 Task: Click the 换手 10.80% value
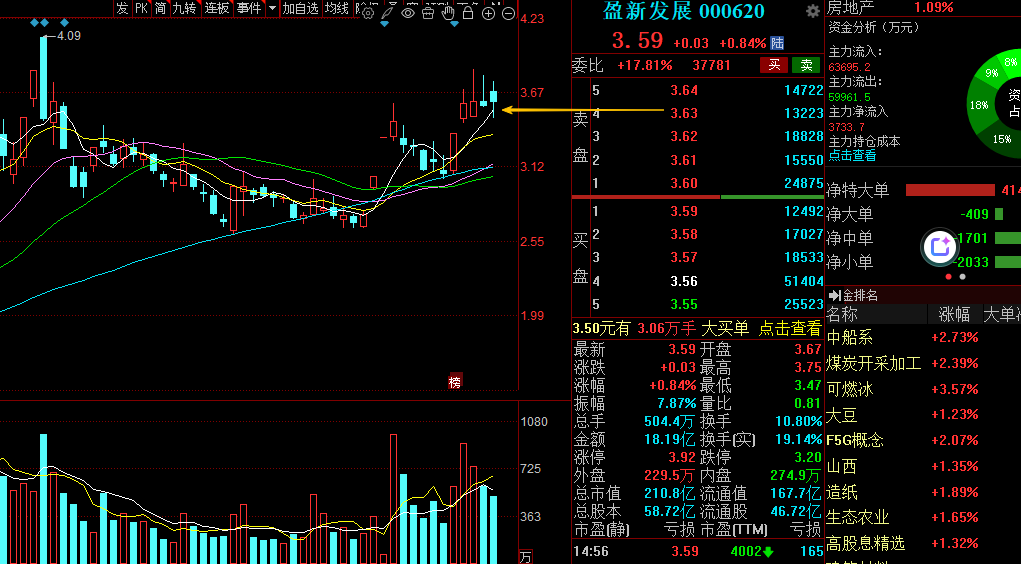pos(798,421)
